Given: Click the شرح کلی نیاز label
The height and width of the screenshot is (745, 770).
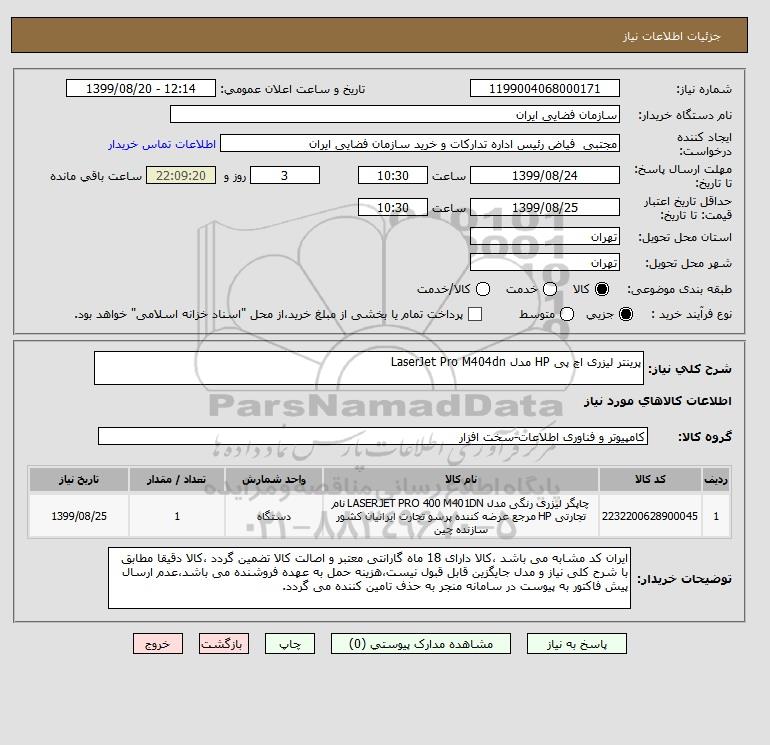Looking at the screenshot, I should pos(690,369).
